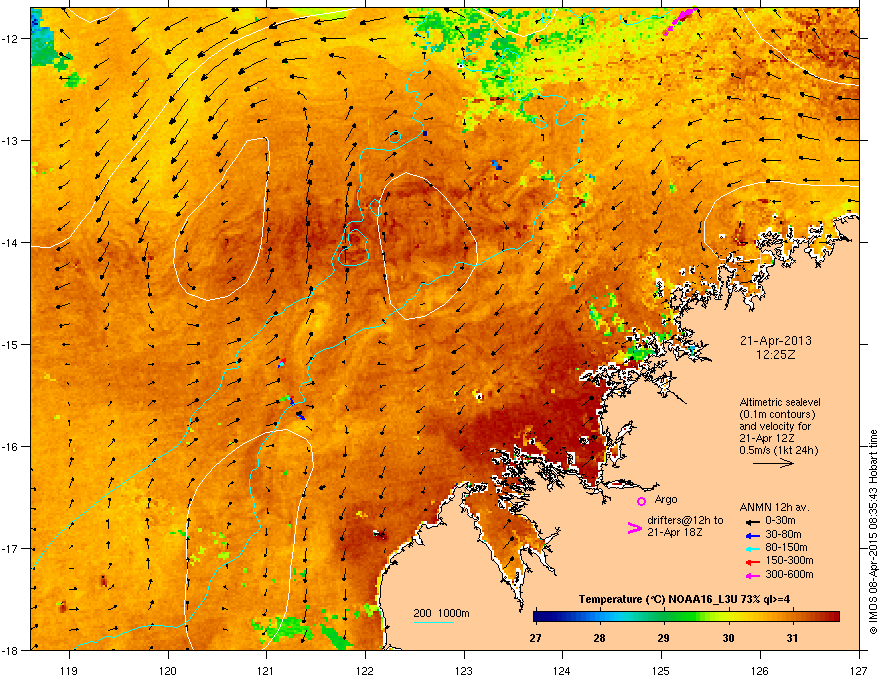Click latitude axis label -17
Image resolution: width=880 pixels, height=680 pixels.
coord(11,548)
